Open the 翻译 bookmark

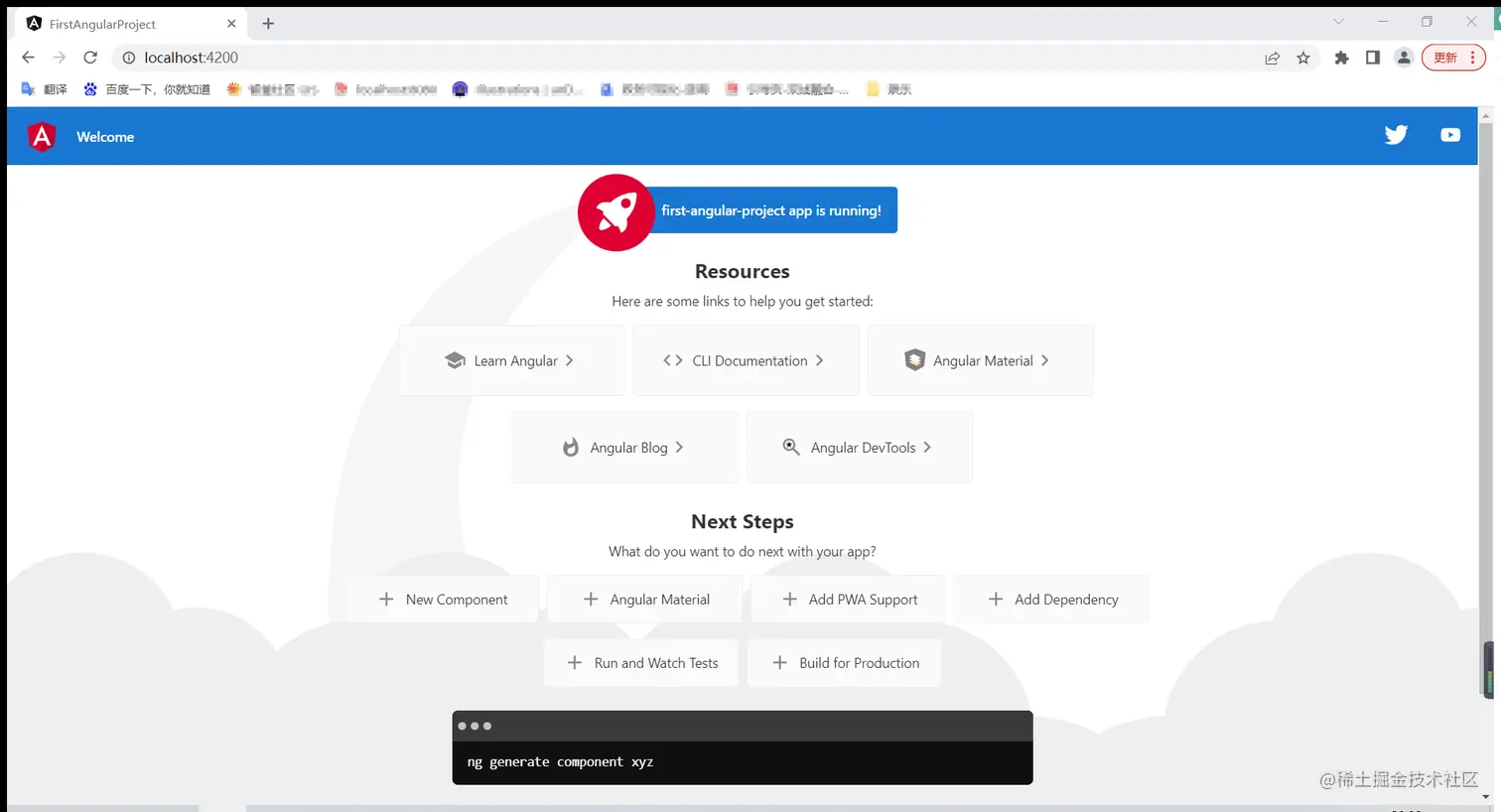coord(45,89)
